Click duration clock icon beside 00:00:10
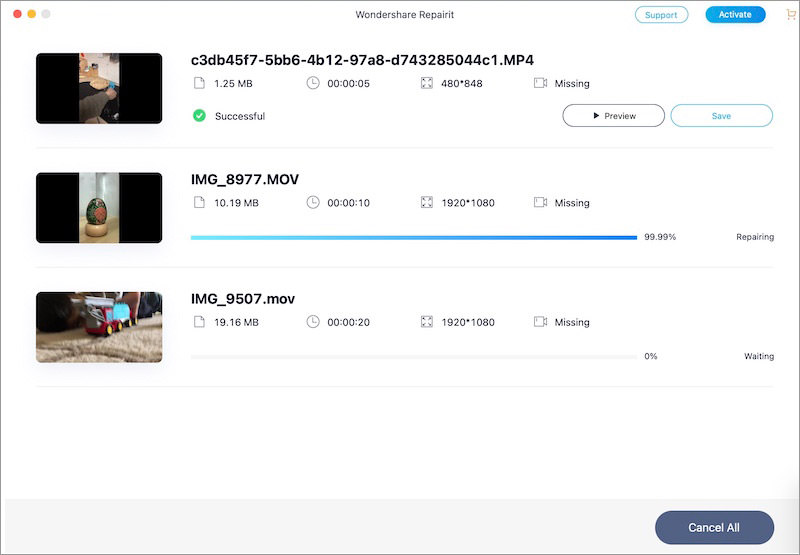800x555 pixels. [x=313, y=202]
